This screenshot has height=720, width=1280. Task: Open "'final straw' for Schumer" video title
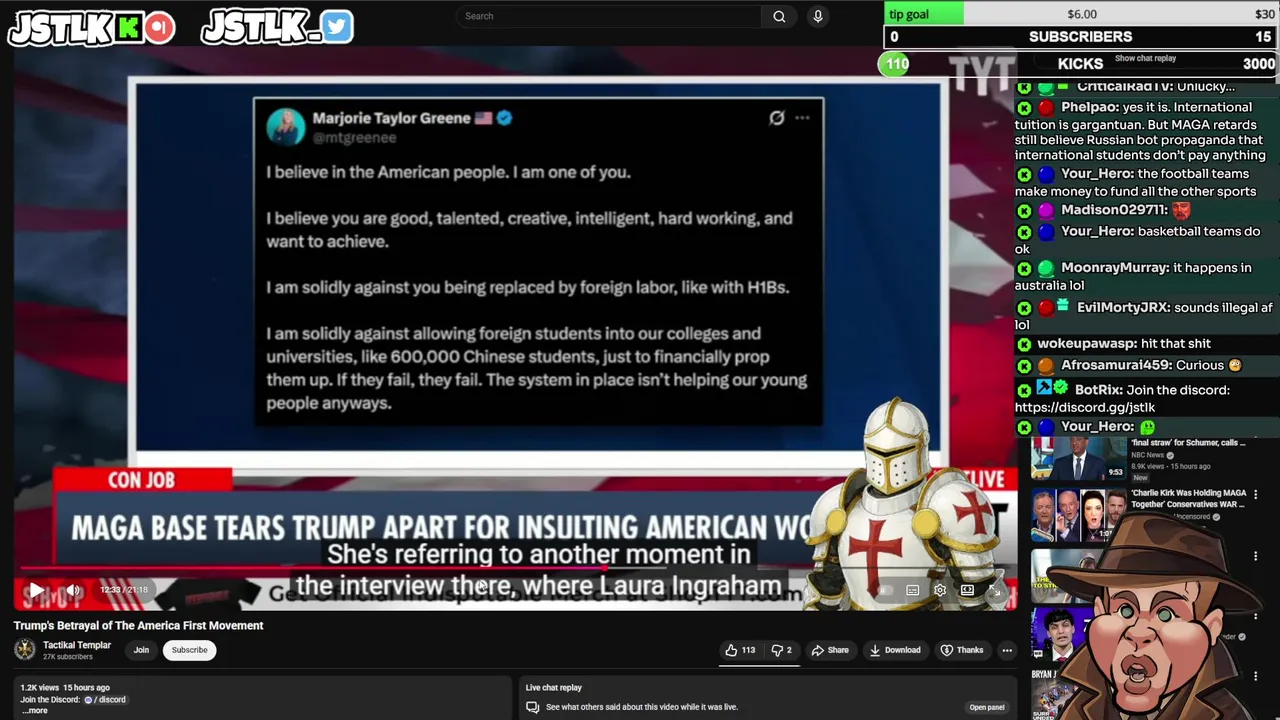click(1187, 442)
